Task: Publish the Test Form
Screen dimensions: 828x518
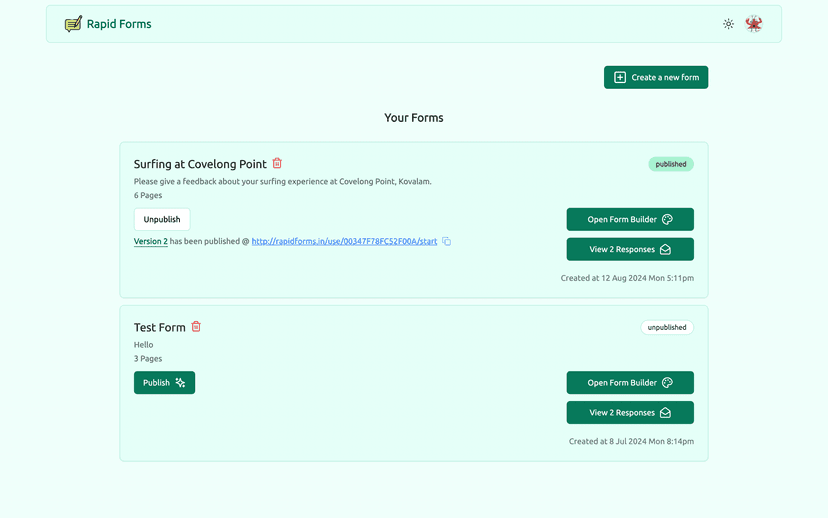Action: click(164, 383)
